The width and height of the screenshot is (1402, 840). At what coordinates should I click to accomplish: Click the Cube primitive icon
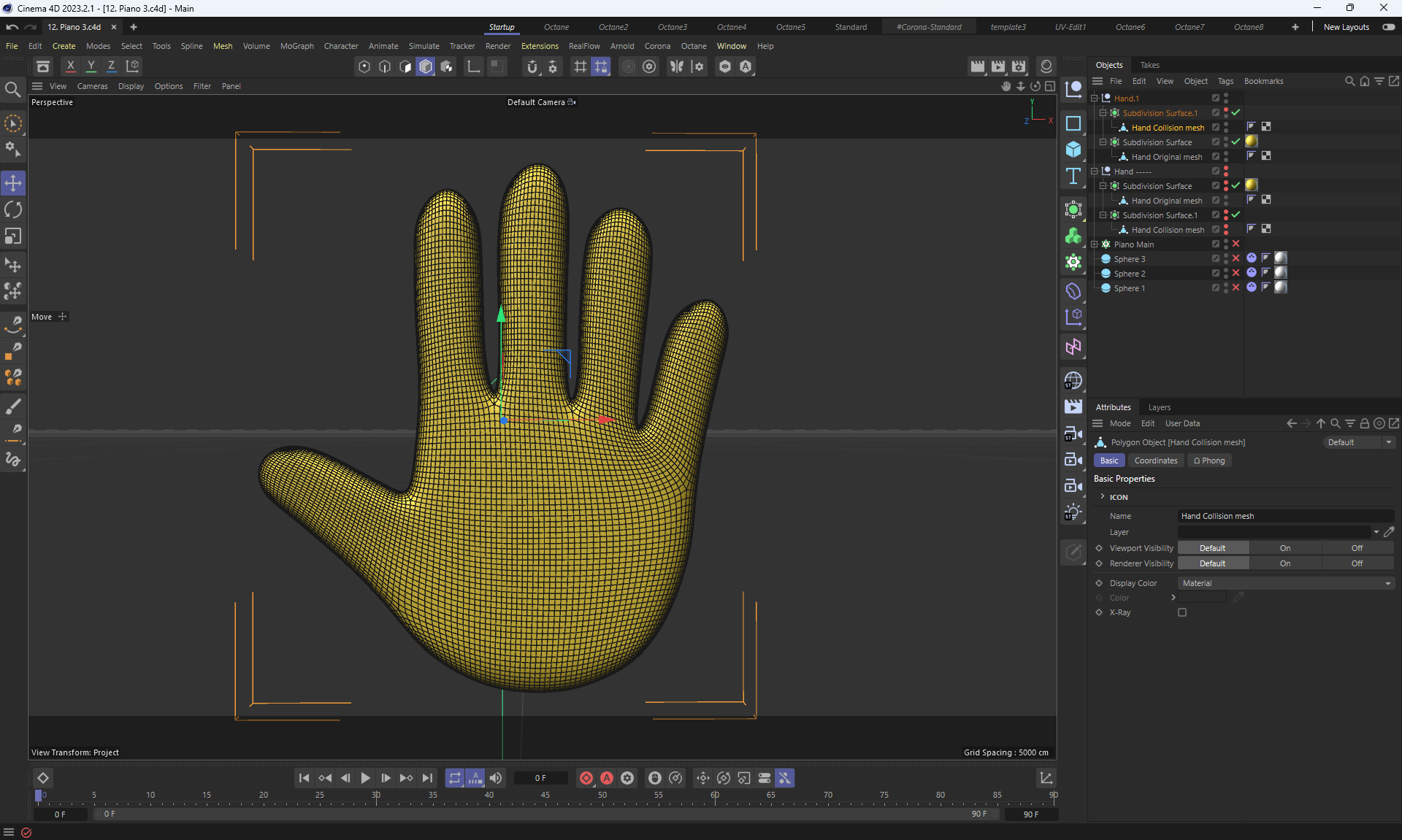point(1073,150)
